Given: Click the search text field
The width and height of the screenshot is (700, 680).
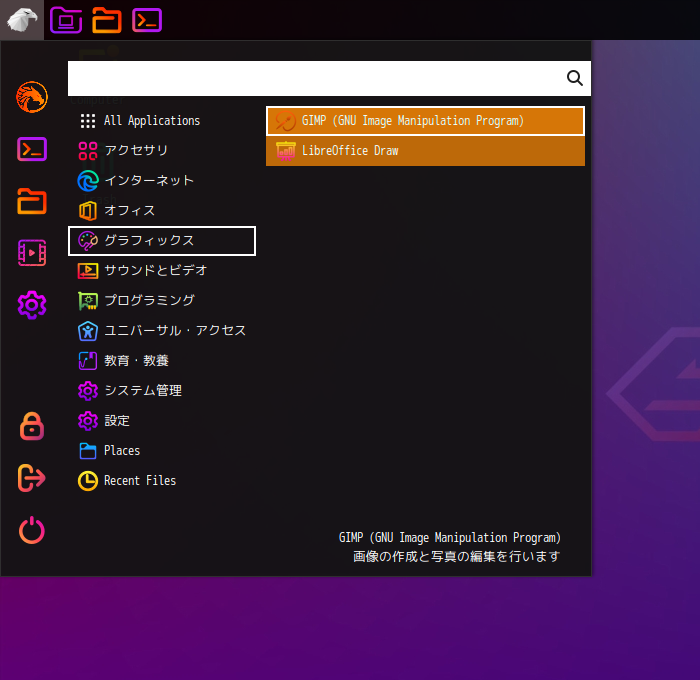Looking at the screenshot, I should [329, 78].
